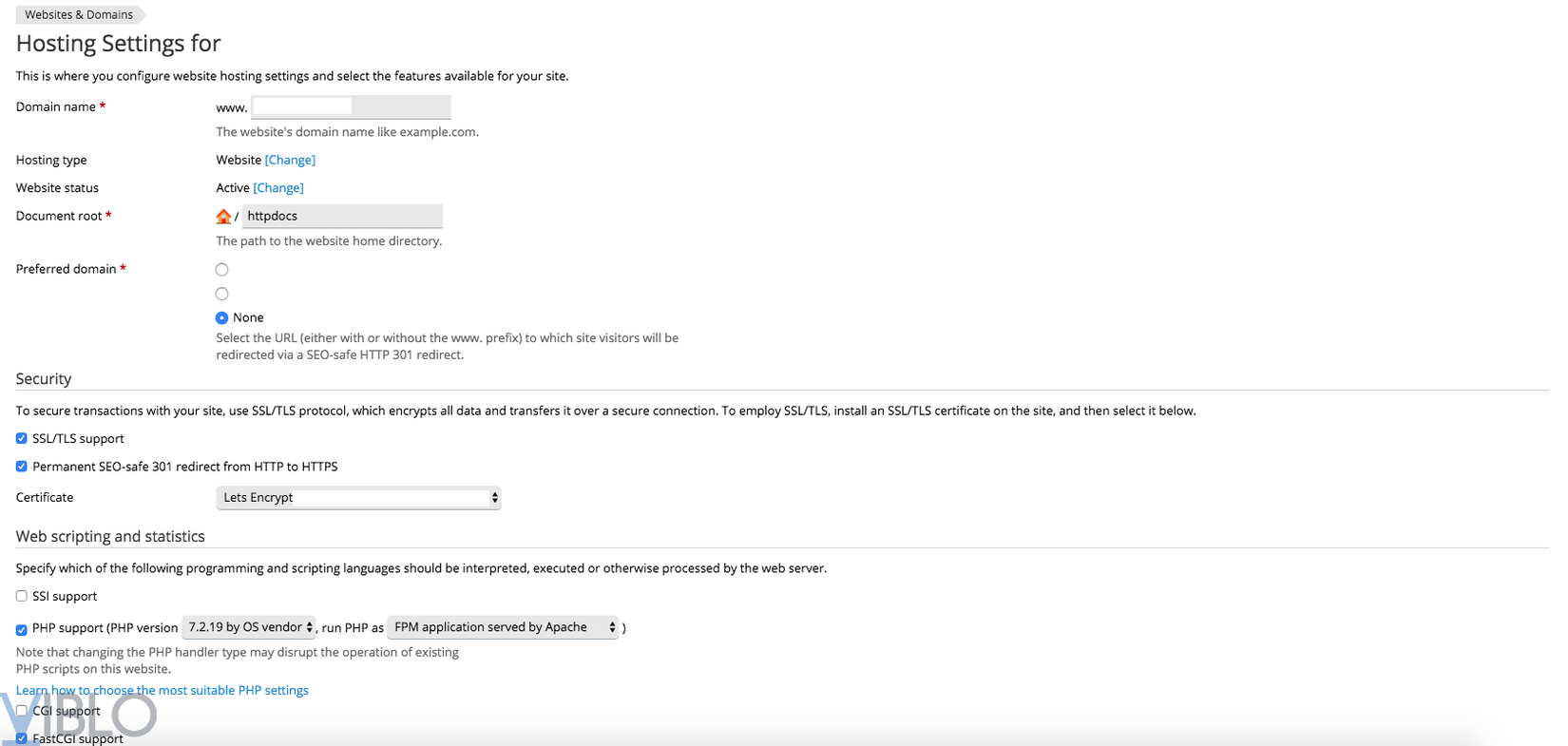Open the run PHP as handler dropdown
Image resolution: width=1568 pixels, height=746 pixels.
coord(503,627)
